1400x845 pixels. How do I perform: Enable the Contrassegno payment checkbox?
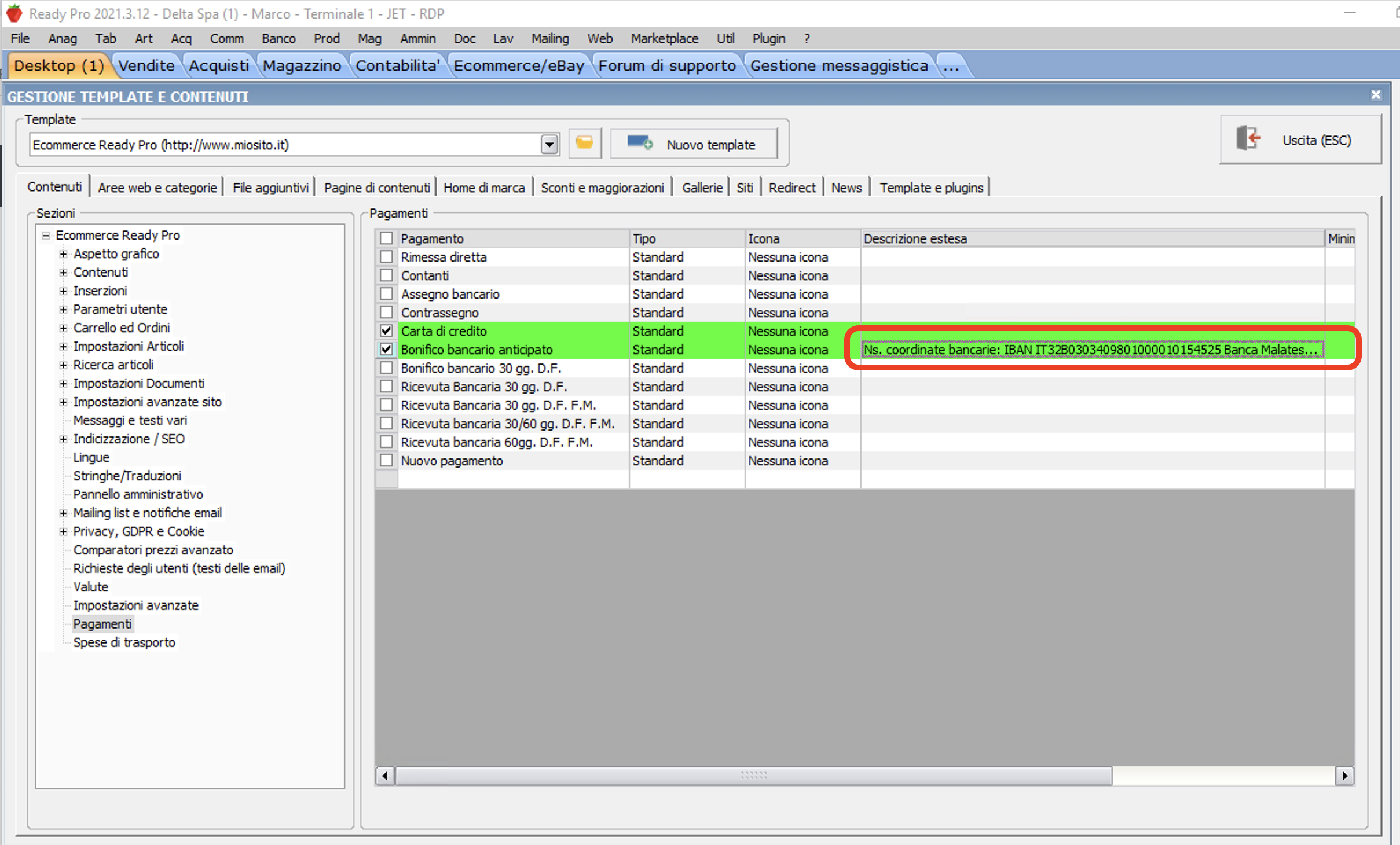386,313
